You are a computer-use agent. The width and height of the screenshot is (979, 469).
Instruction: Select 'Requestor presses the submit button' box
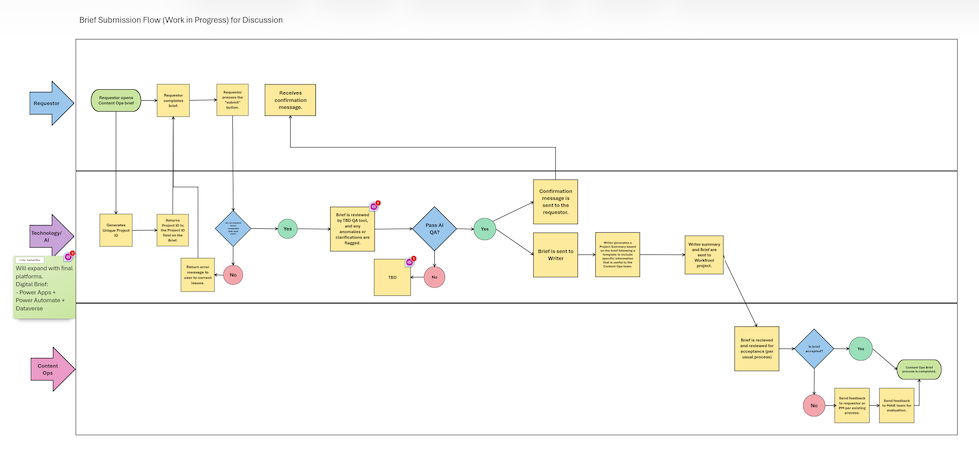pyautogui.click(x=232, y=100)
